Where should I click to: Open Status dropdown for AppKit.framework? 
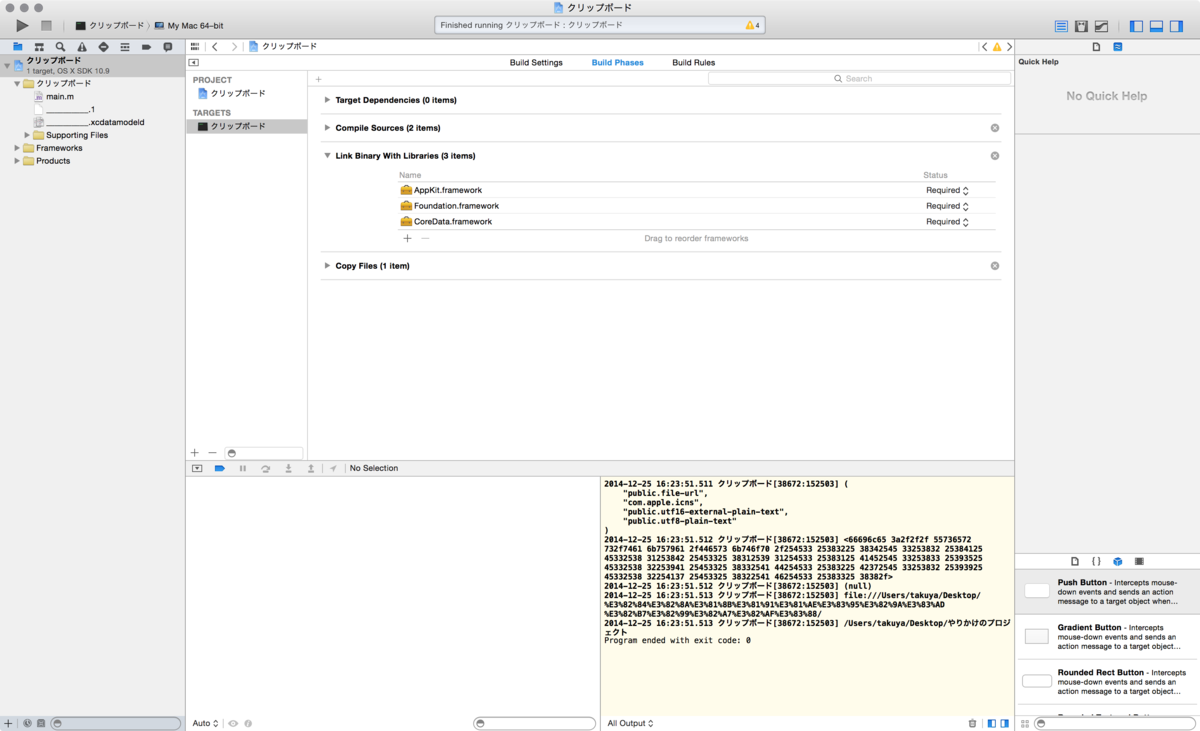point(947,190)
